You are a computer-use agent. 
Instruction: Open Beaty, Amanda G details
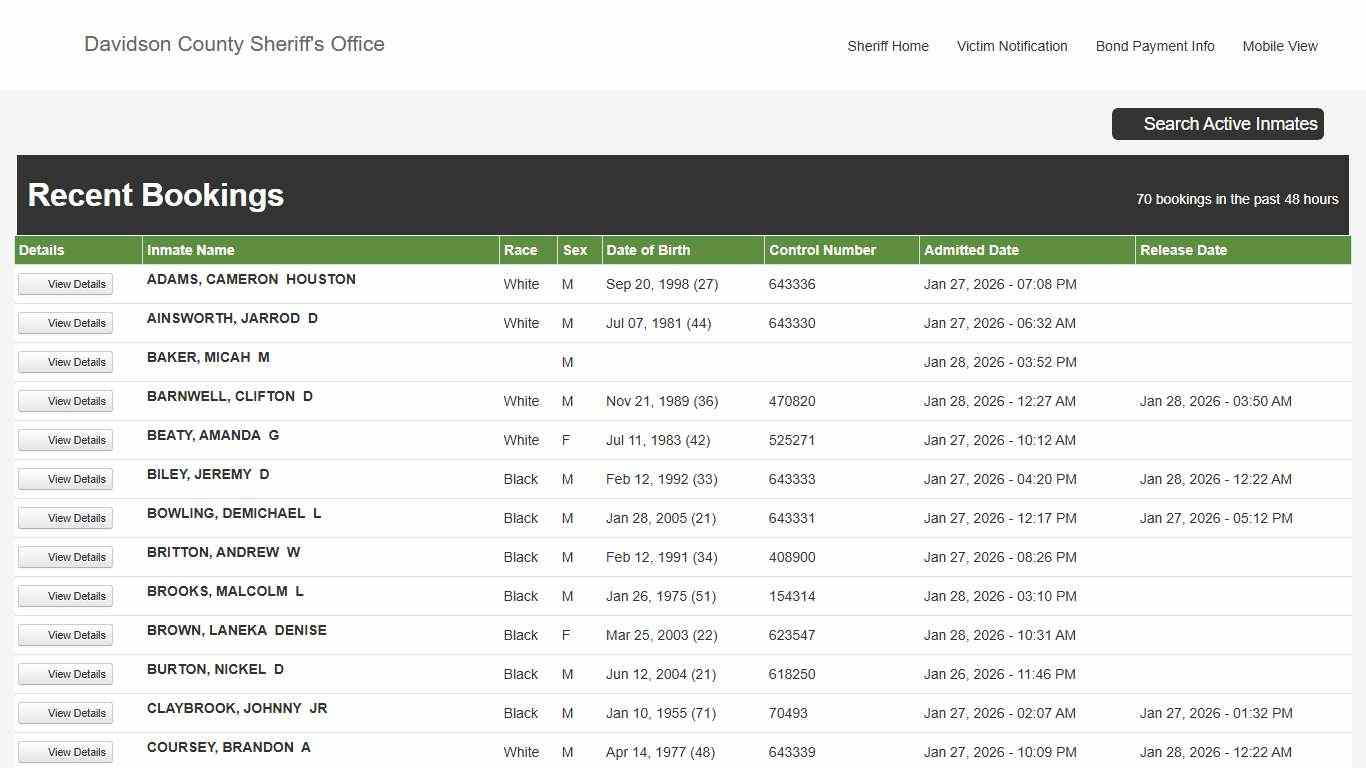[x=66, y=440]
